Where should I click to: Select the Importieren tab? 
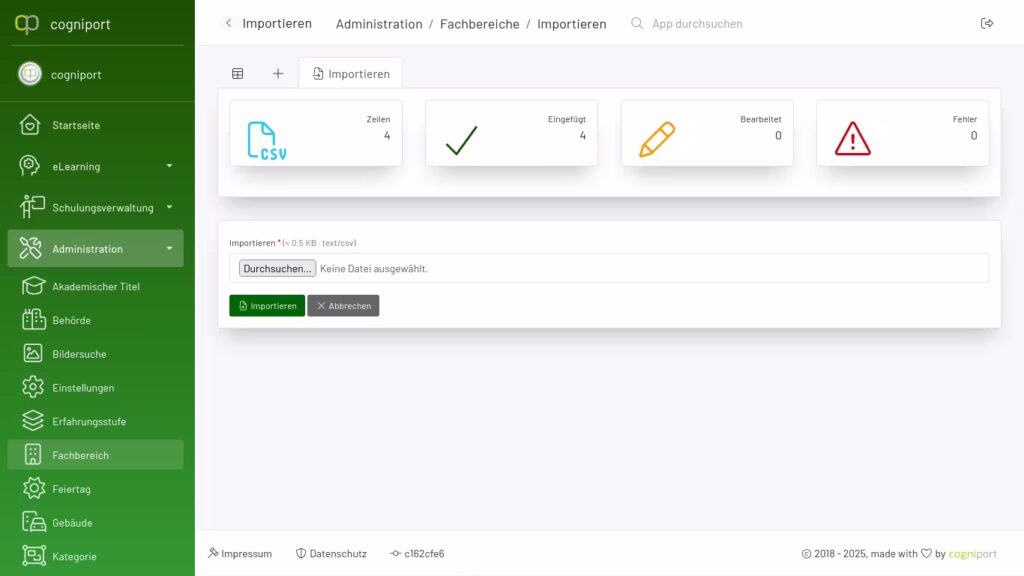click(350, 74)
